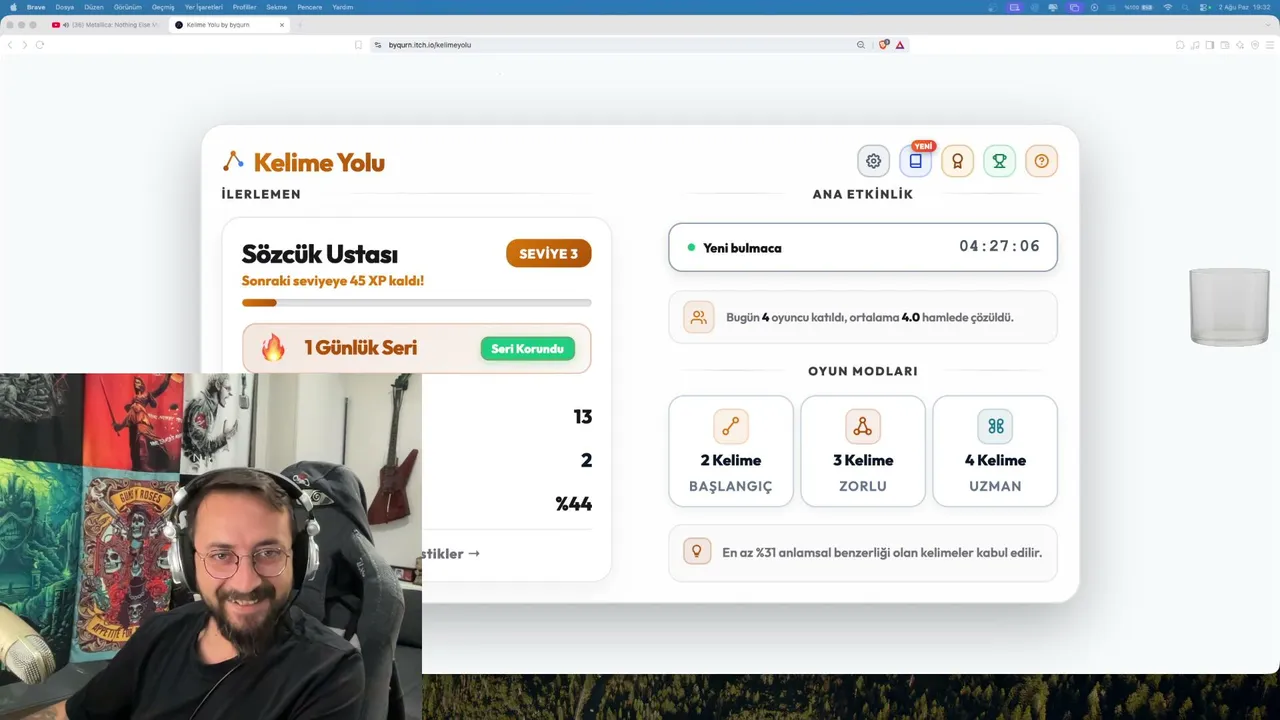Click the Kelime Yolu logo icon
The image size is (1280, 720).
click(233, 161)
